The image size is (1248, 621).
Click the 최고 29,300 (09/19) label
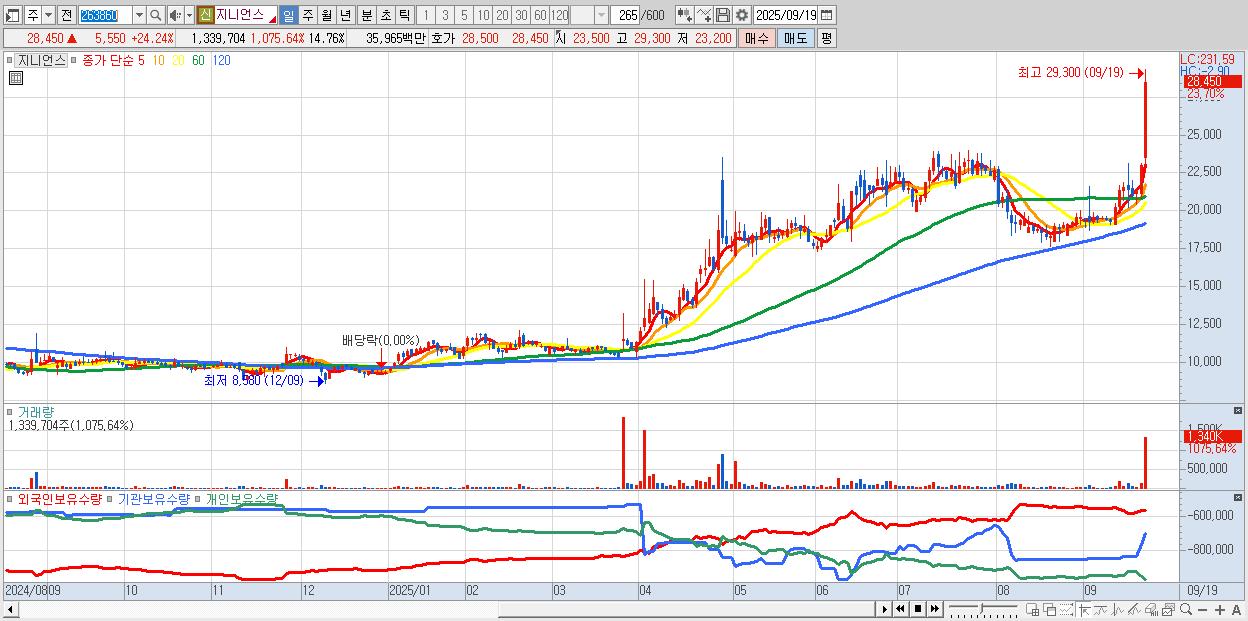tap(1070, 72)
